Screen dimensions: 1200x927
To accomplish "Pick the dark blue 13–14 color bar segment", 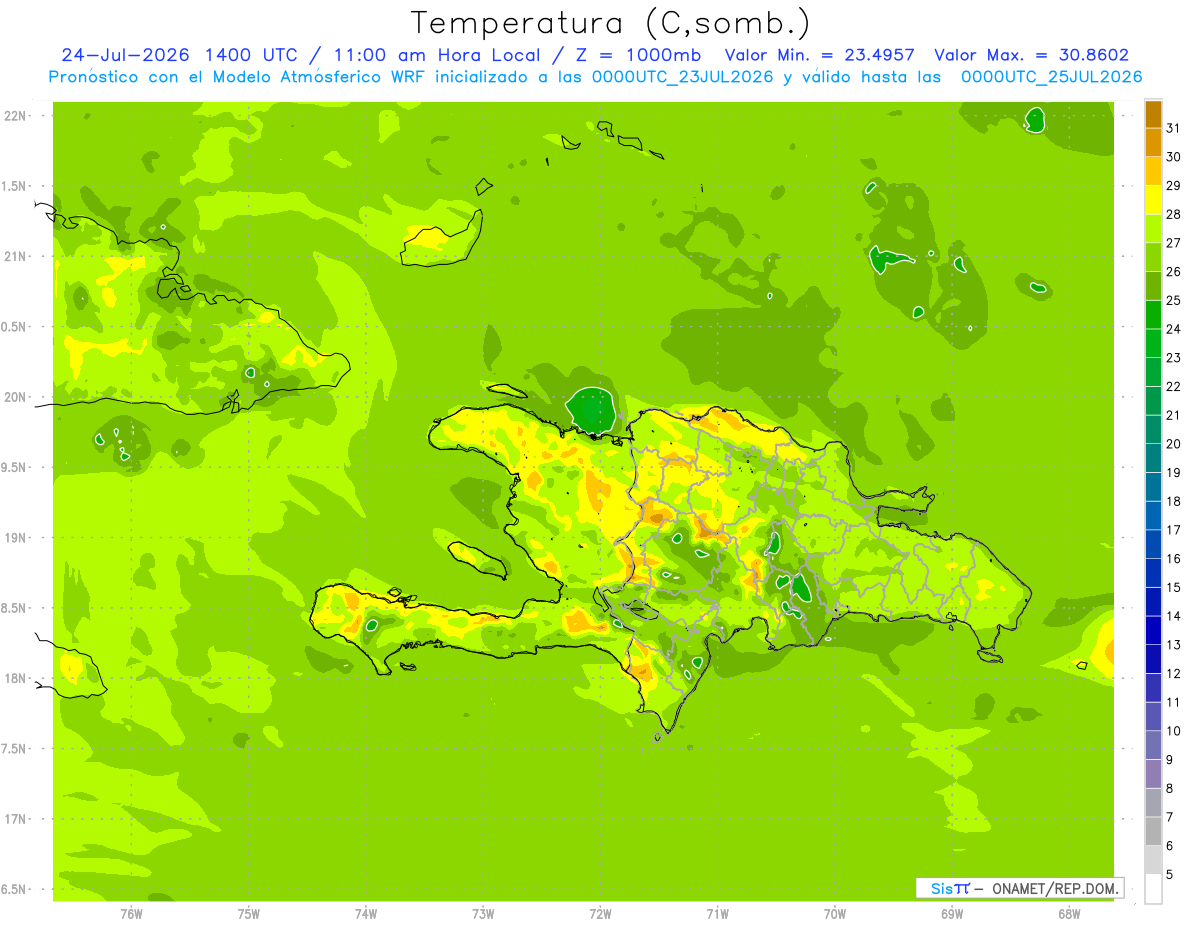I will 1153,630.
